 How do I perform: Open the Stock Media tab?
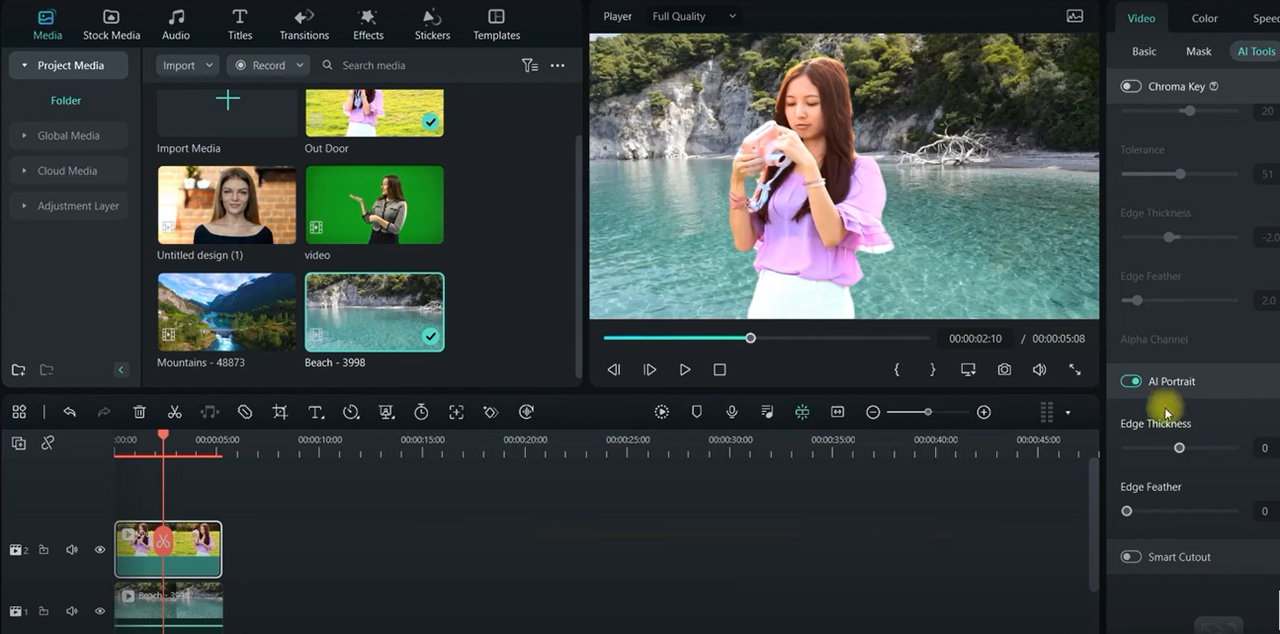(x=111, y=25)
